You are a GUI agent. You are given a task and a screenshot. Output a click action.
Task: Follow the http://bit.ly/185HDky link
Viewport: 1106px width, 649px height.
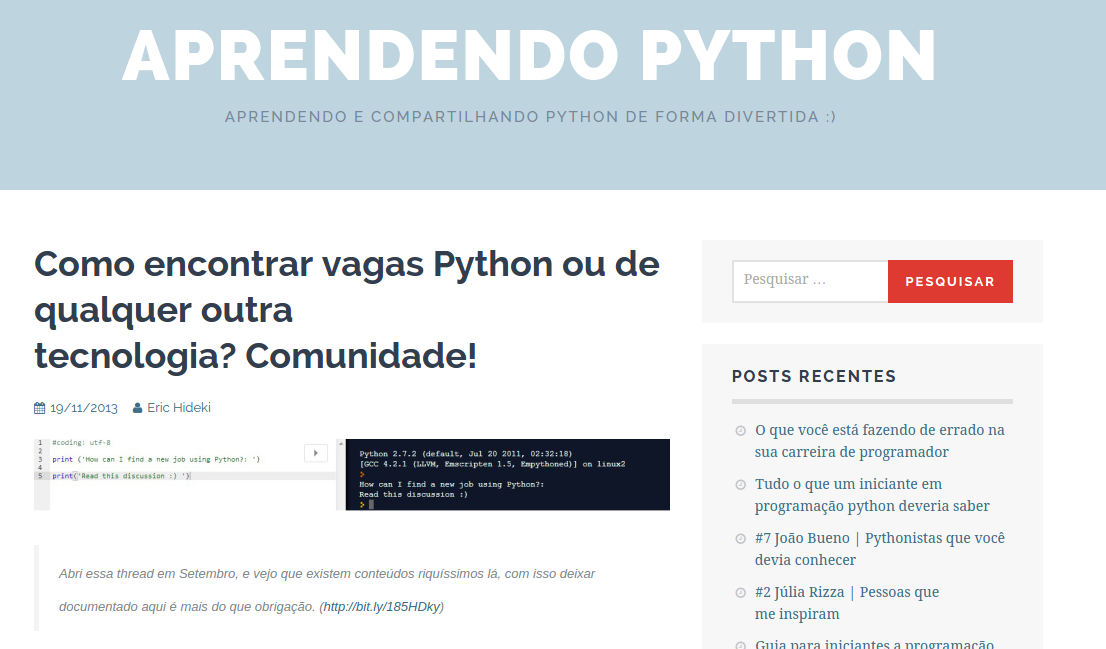click(x=382, y=607)
